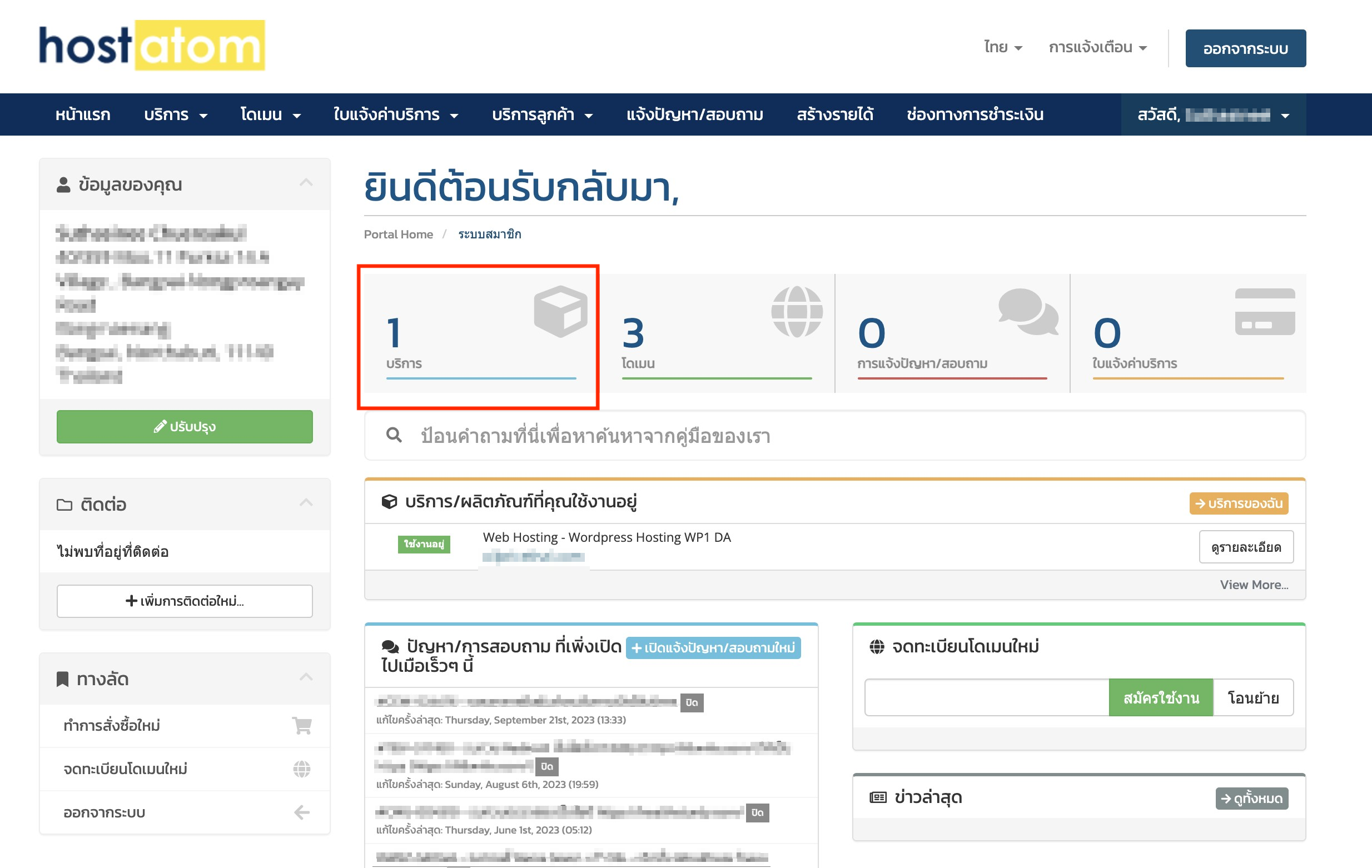Open the การแจ้งเตือน notifications dropdown

[1098, 47]
